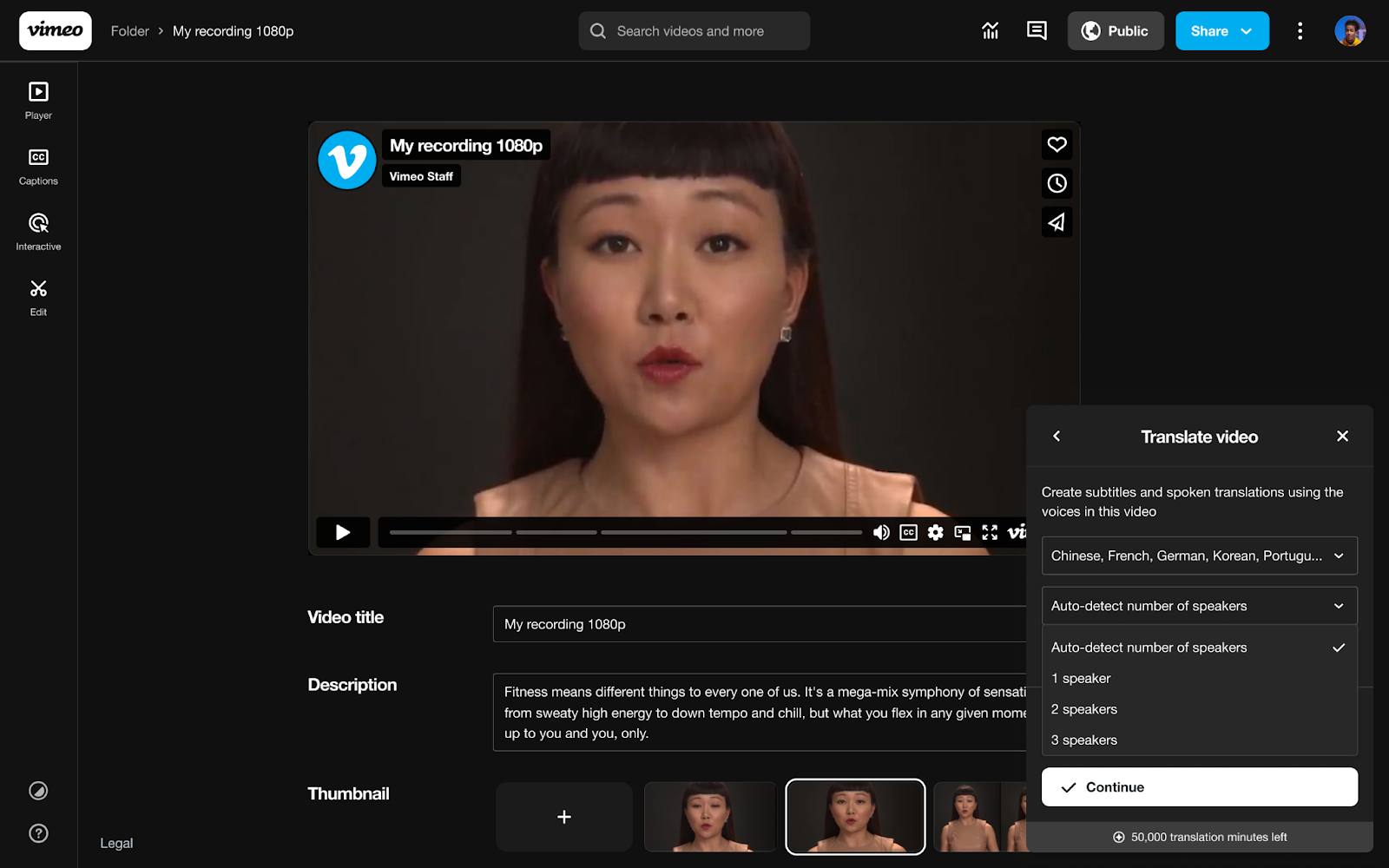1389x868 pixels.
Task: Open the Auto-detect number of speakers dropdown
Action: (1199, 605)
